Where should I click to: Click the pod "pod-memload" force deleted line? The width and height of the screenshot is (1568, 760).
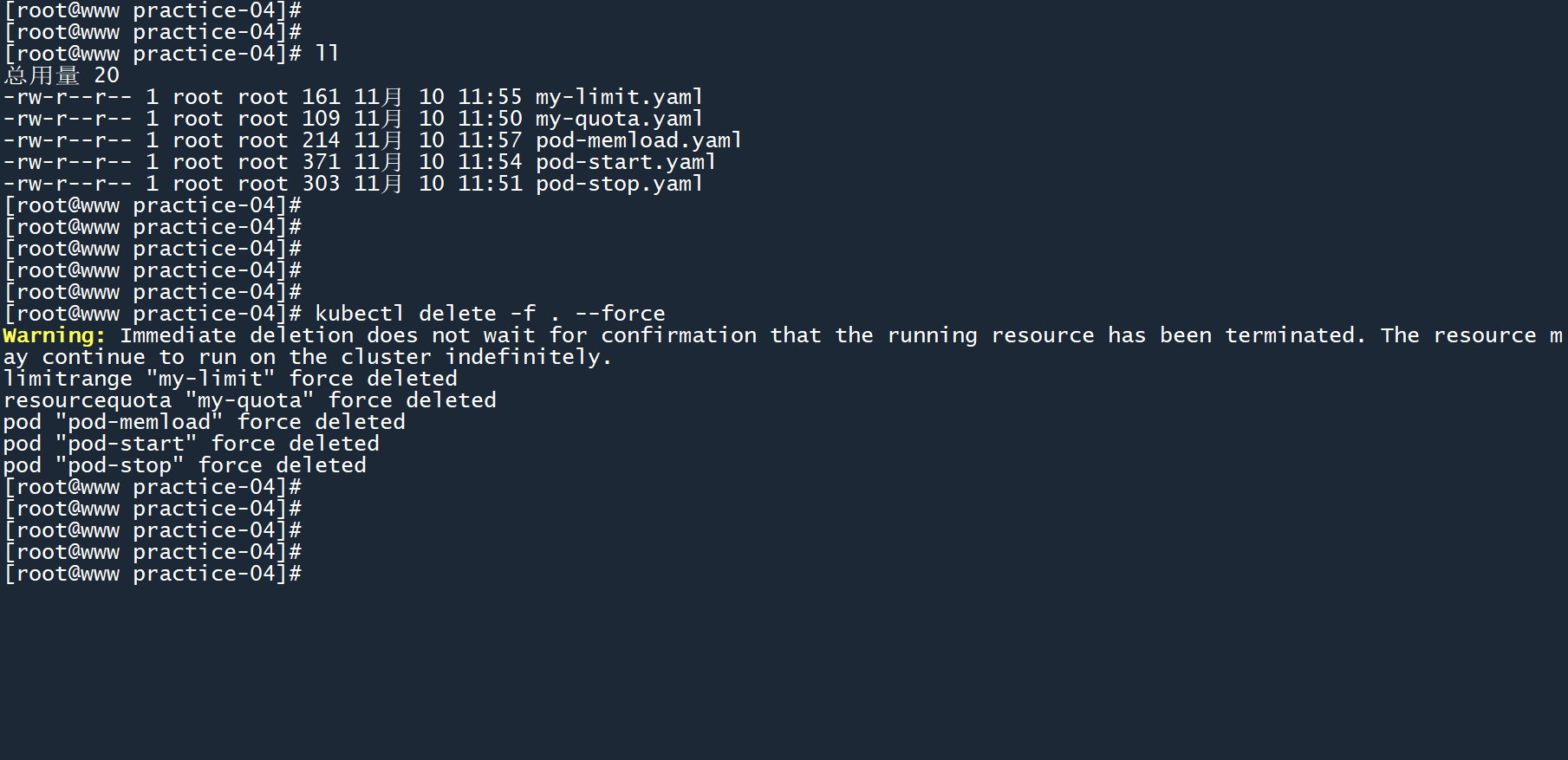[x=204, y=422]
